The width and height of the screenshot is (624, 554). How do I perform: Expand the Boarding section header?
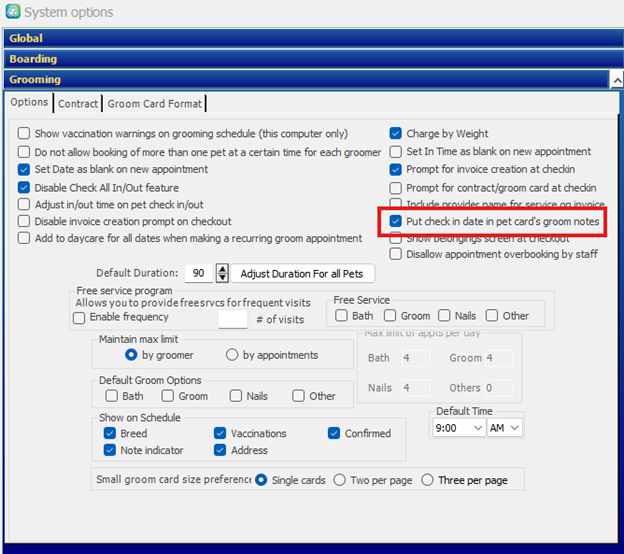point(313,59)
